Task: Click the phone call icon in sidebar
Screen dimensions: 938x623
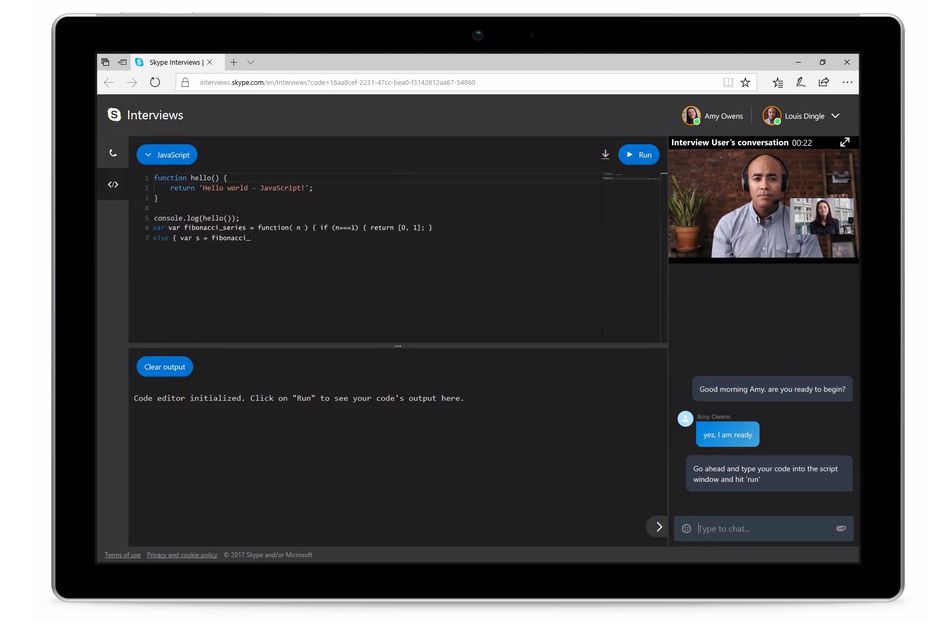Action: click(113, 153)
